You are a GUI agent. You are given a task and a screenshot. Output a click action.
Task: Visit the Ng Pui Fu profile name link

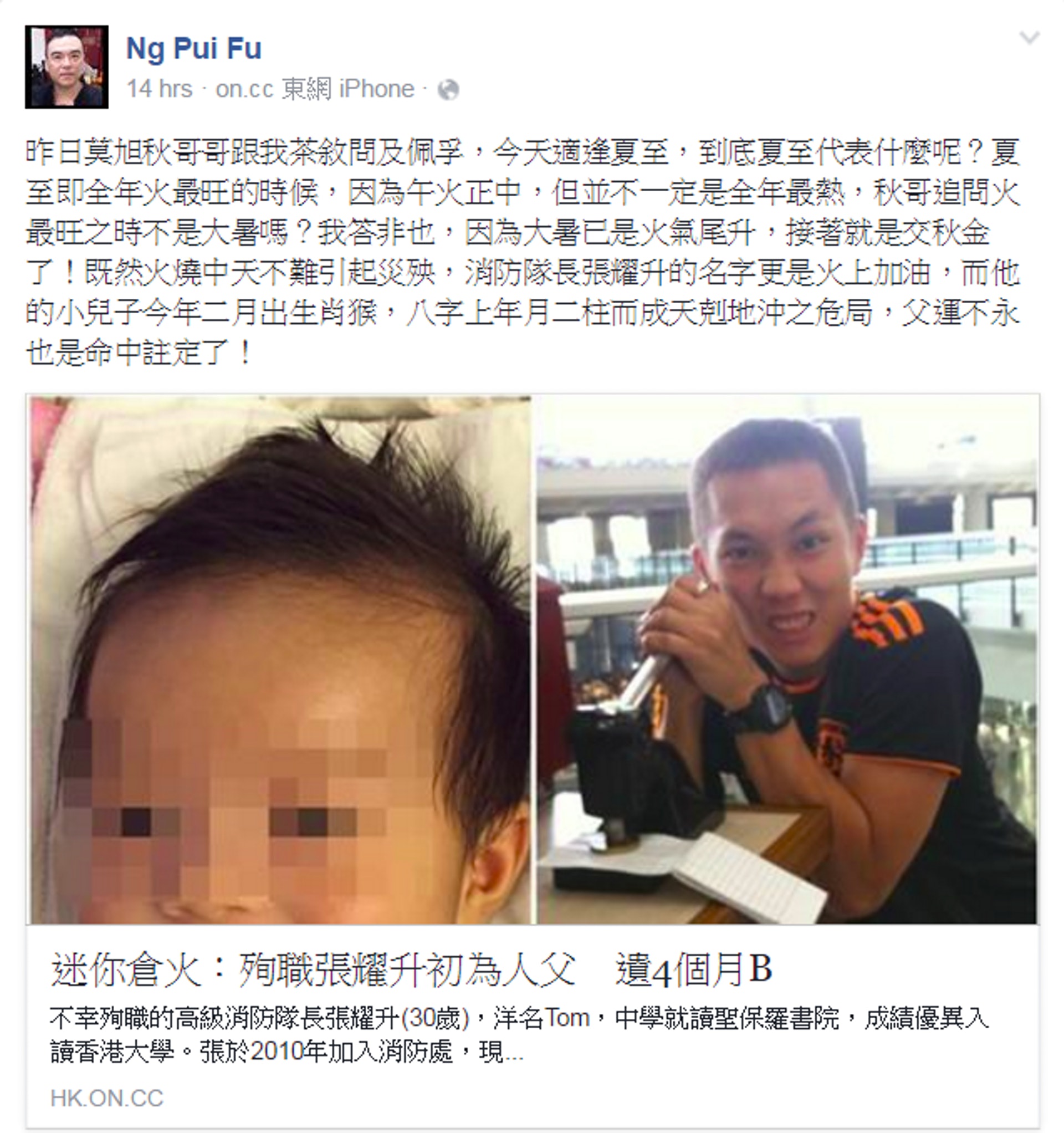coord(194,48)
